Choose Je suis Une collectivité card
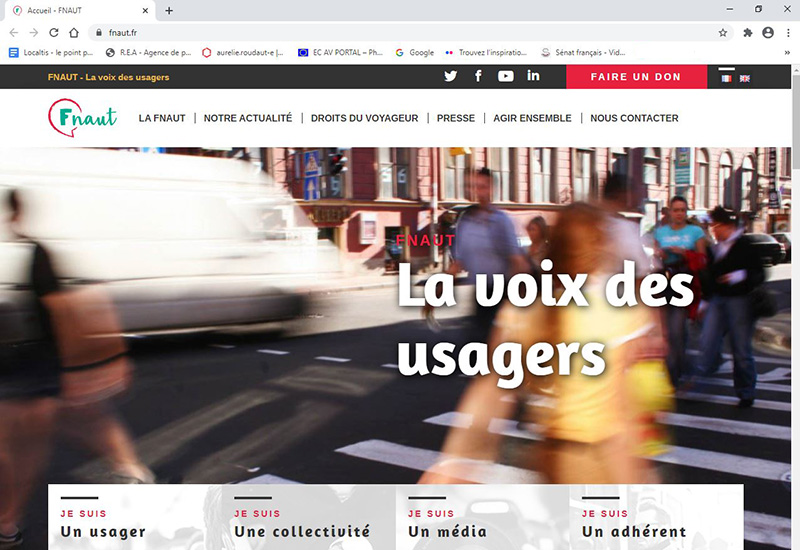Image resolution: width=800 pixels, height=550 pixels. pos(309,517)
